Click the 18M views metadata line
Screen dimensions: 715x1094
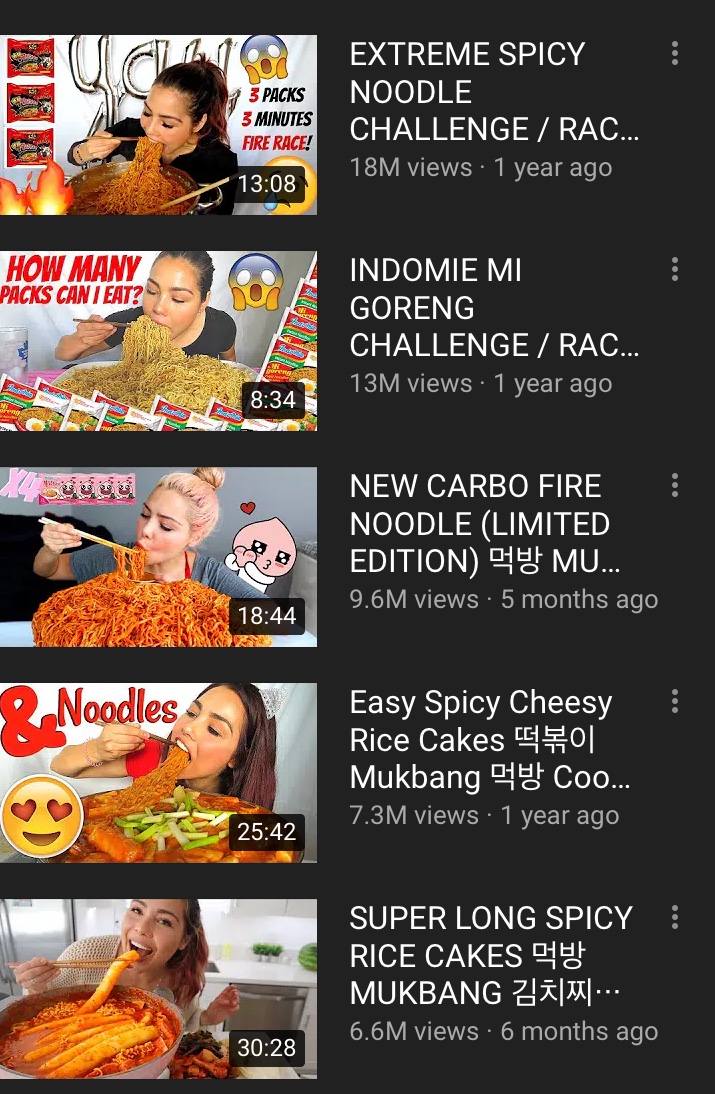481,167
